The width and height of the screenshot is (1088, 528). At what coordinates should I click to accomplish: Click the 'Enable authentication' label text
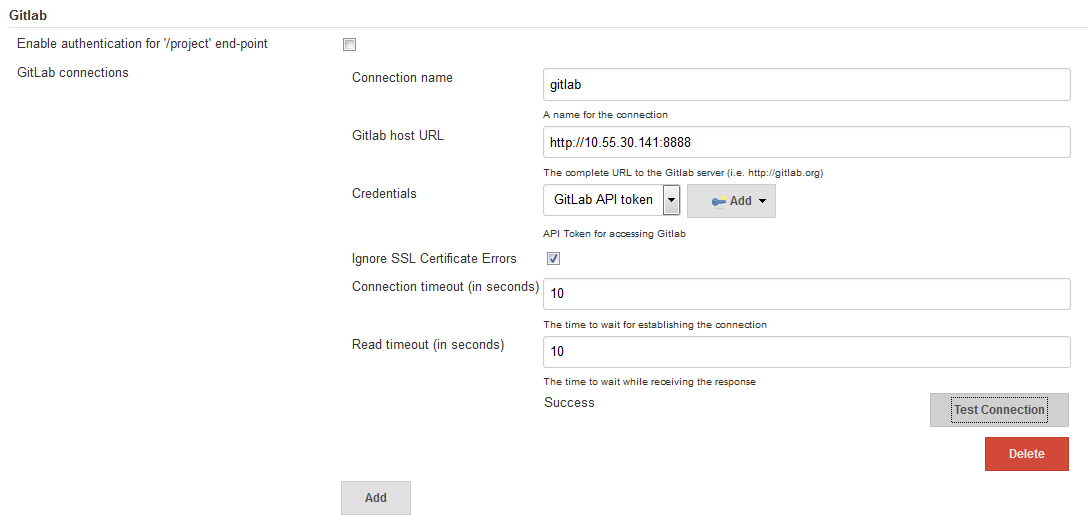142,44
